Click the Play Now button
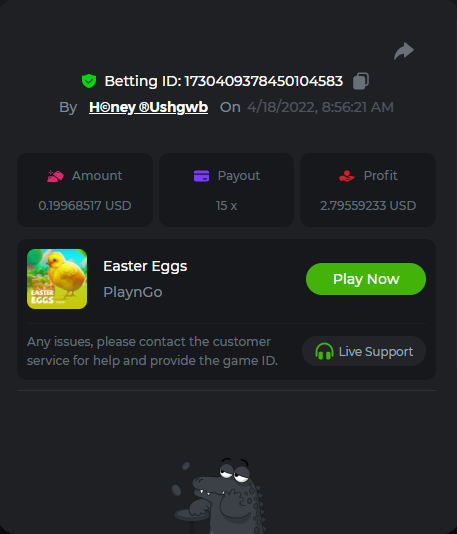 (366, 279)
